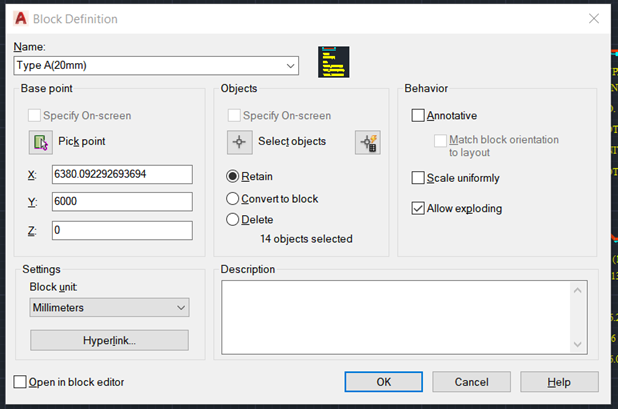
Task: Expand the Name dropdown arrow
Action: point(290,65)
